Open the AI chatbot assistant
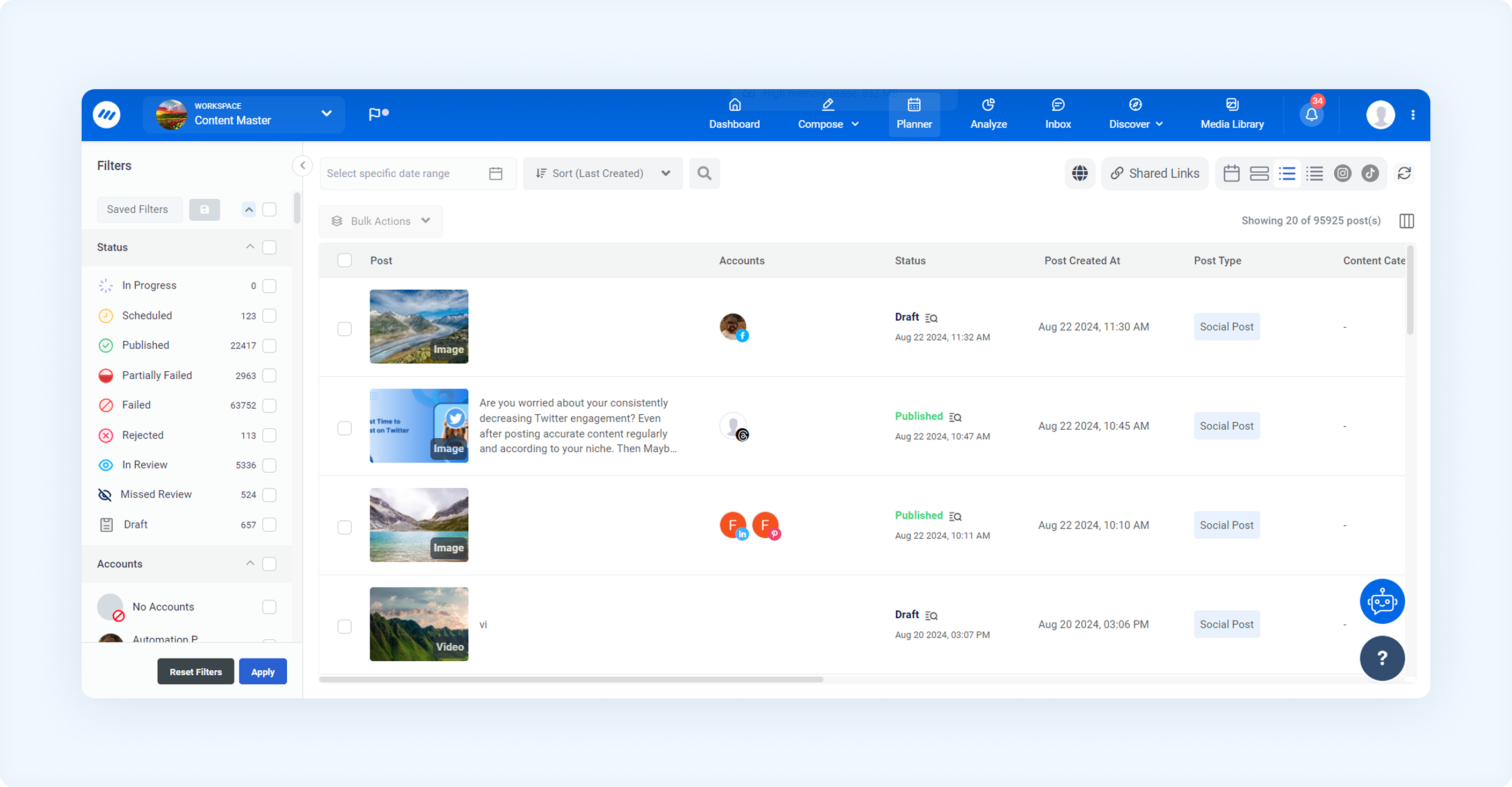The image size is (1512, 787). (x=1382, y=602)
